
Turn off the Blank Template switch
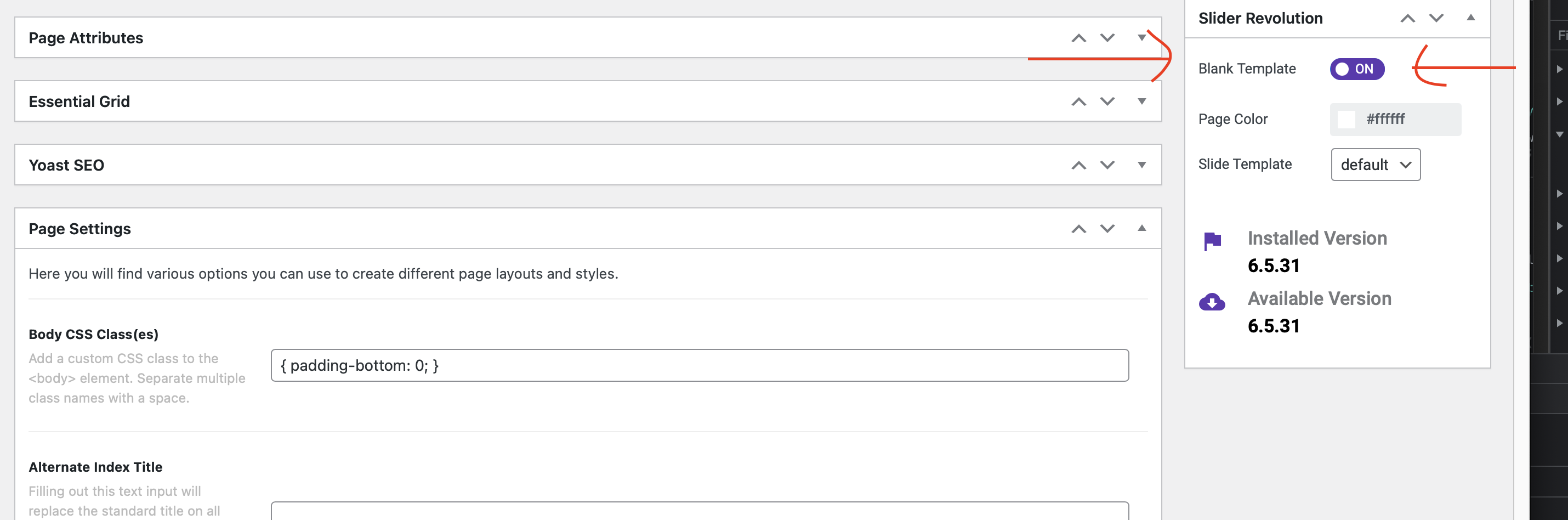1357,69
